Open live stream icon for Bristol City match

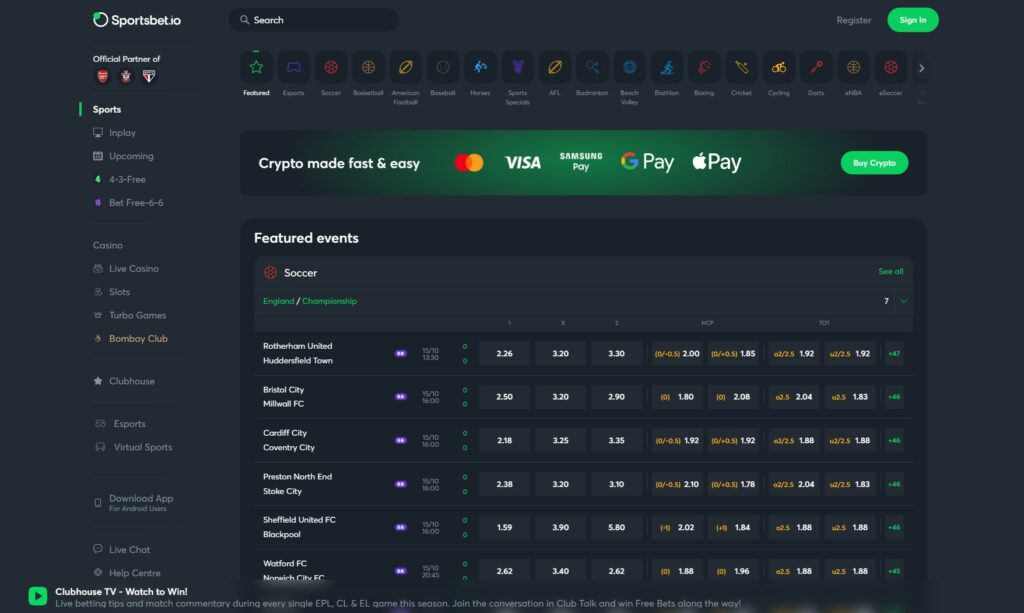tap(401, 396)
